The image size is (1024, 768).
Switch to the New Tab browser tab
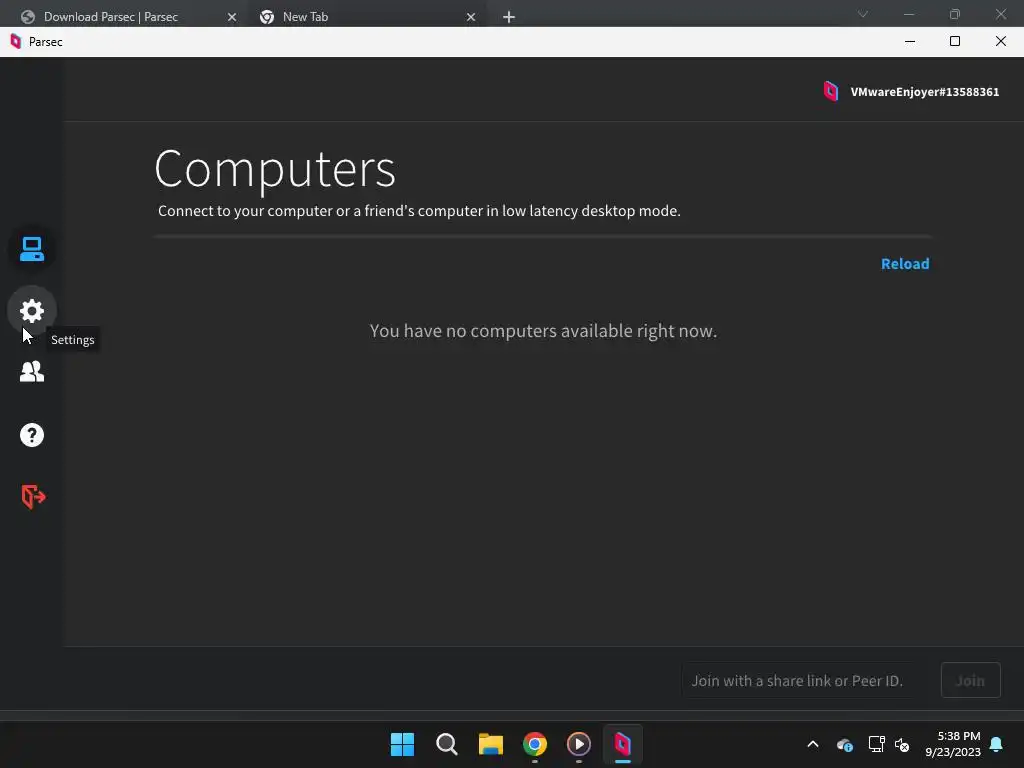(306, 17)
